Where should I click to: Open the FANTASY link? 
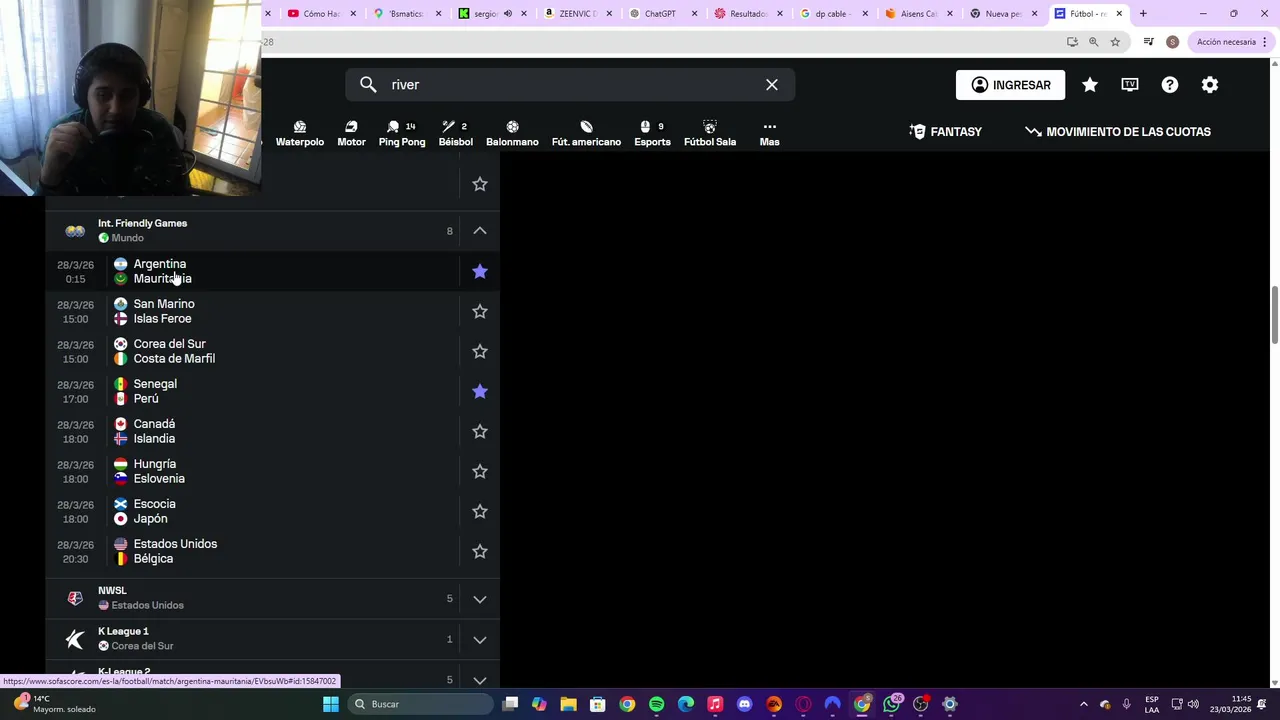(x=946, y=132)
